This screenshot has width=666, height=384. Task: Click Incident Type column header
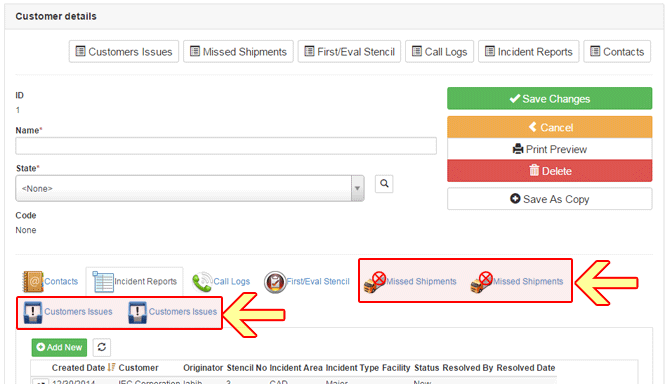352,368
